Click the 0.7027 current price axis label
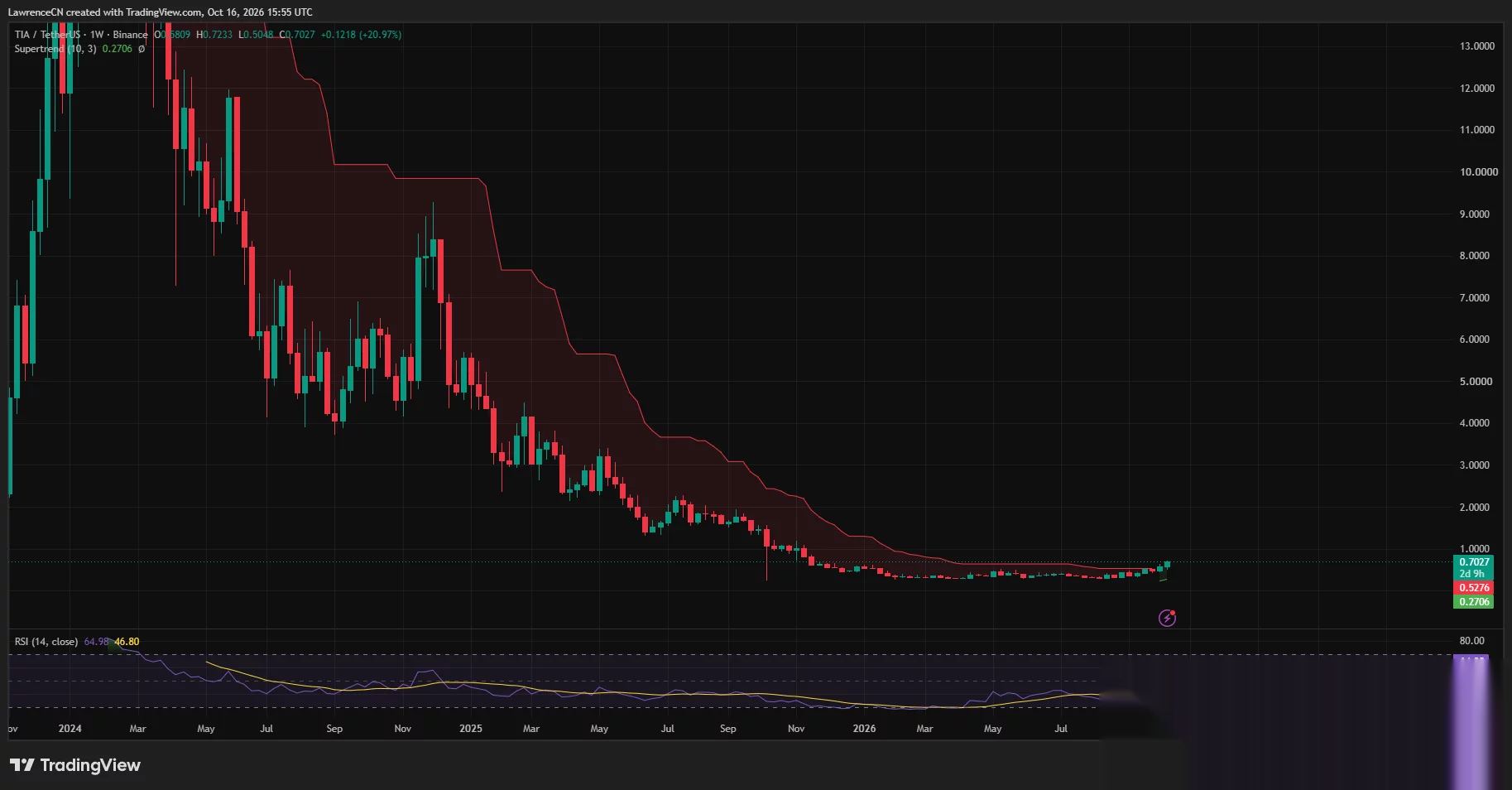Viewport: 1512px width, 790px height. click(1474, 562)
